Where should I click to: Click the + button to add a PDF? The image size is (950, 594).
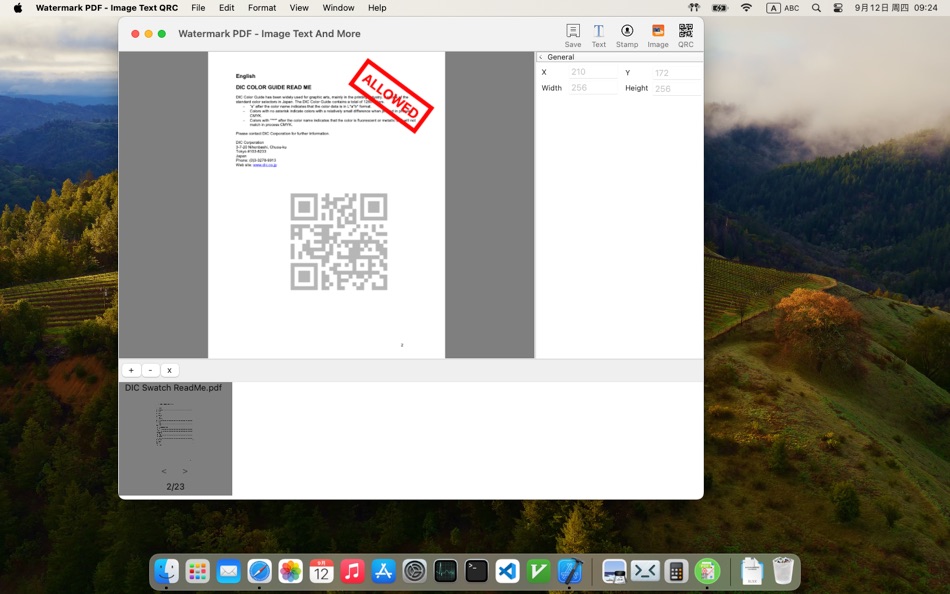point(131,370)
